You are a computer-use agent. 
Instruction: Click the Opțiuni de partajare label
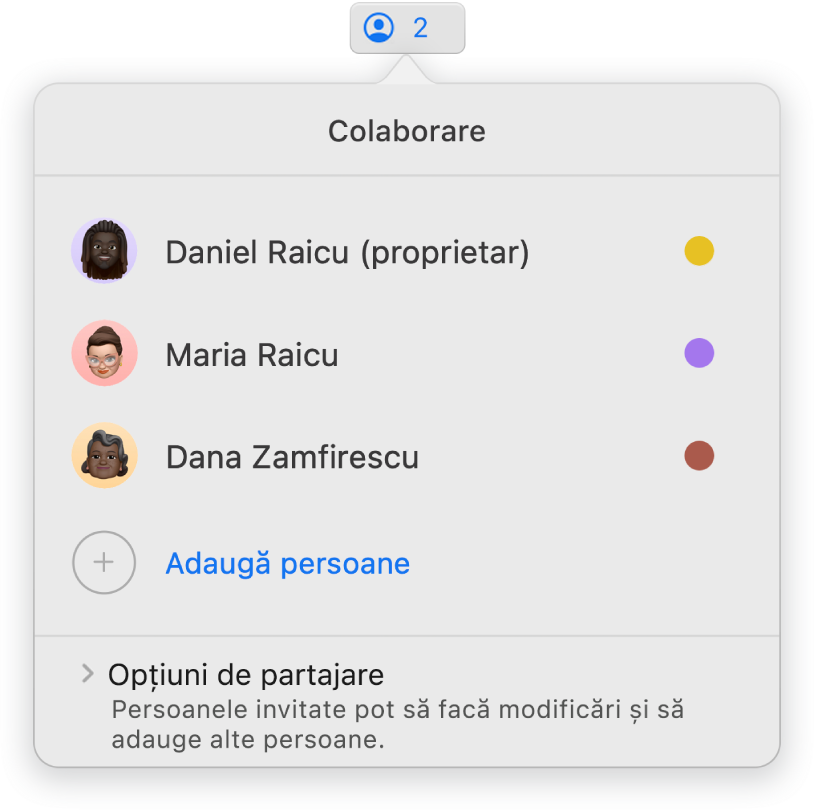pos(246,674)
